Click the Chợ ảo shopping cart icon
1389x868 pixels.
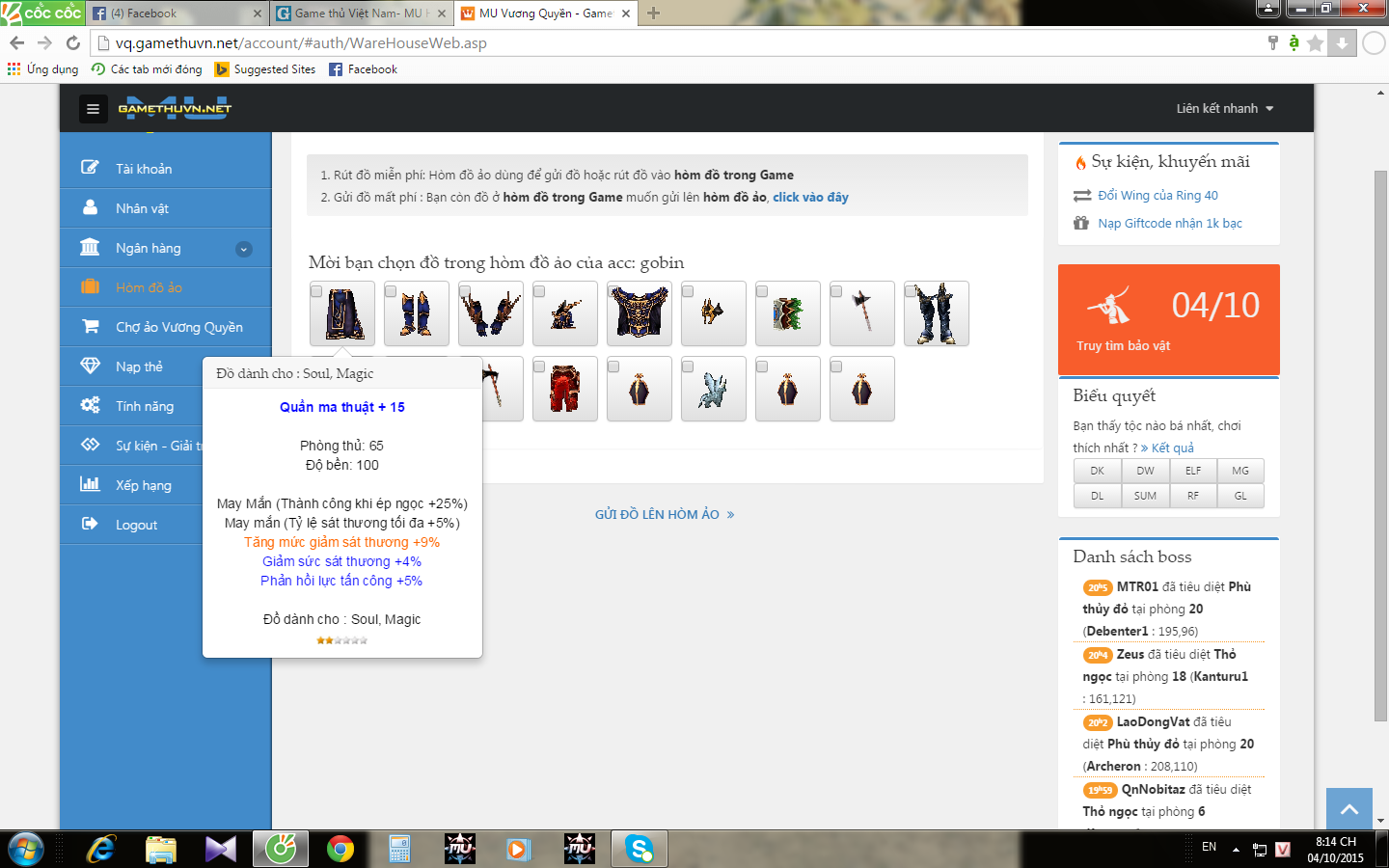pyautogui.click(x=90, y=326)
